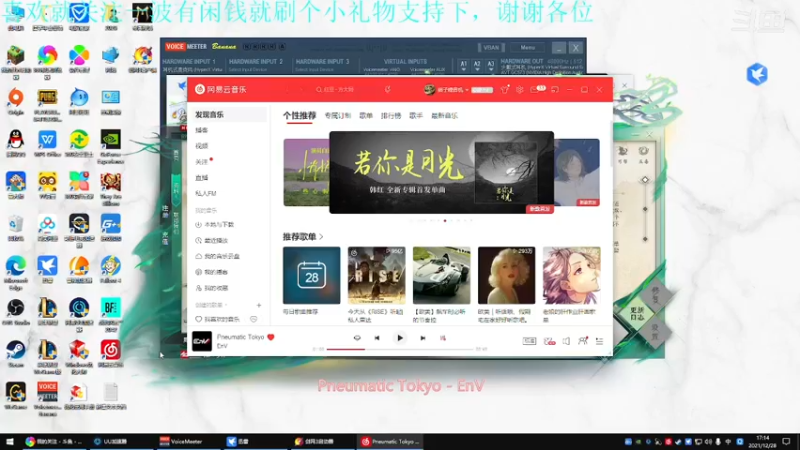
Task: Toggle A3 output in VoiceMeeter
Action: tap(491, 64)
